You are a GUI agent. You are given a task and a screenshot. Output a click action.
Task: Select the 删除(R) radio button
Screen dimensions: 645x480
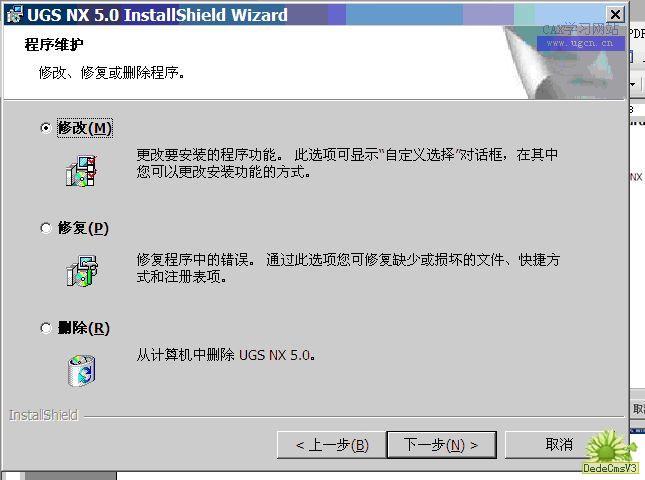46,328
